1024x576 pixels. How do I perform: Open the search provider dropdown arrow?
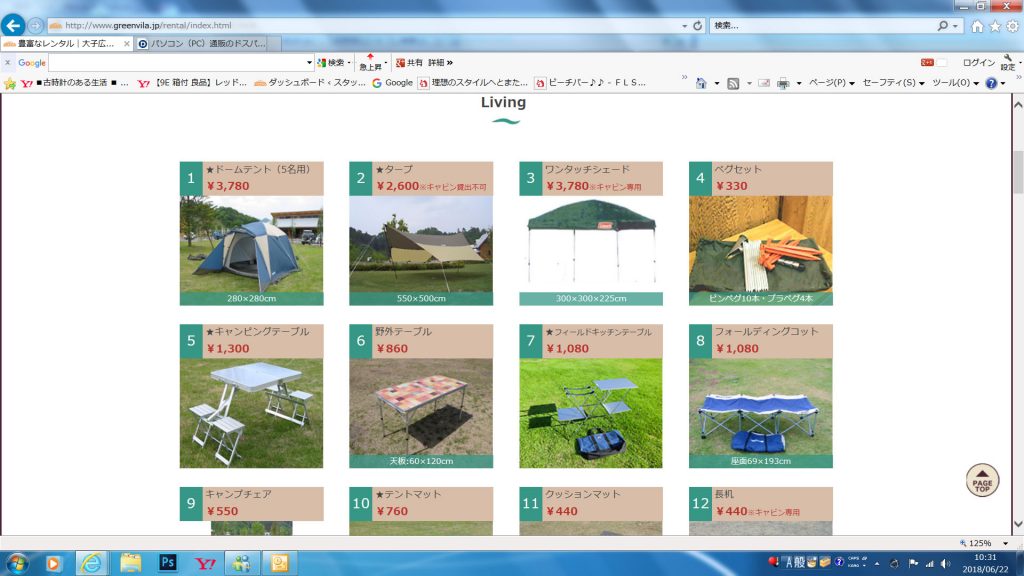[955, 26]
